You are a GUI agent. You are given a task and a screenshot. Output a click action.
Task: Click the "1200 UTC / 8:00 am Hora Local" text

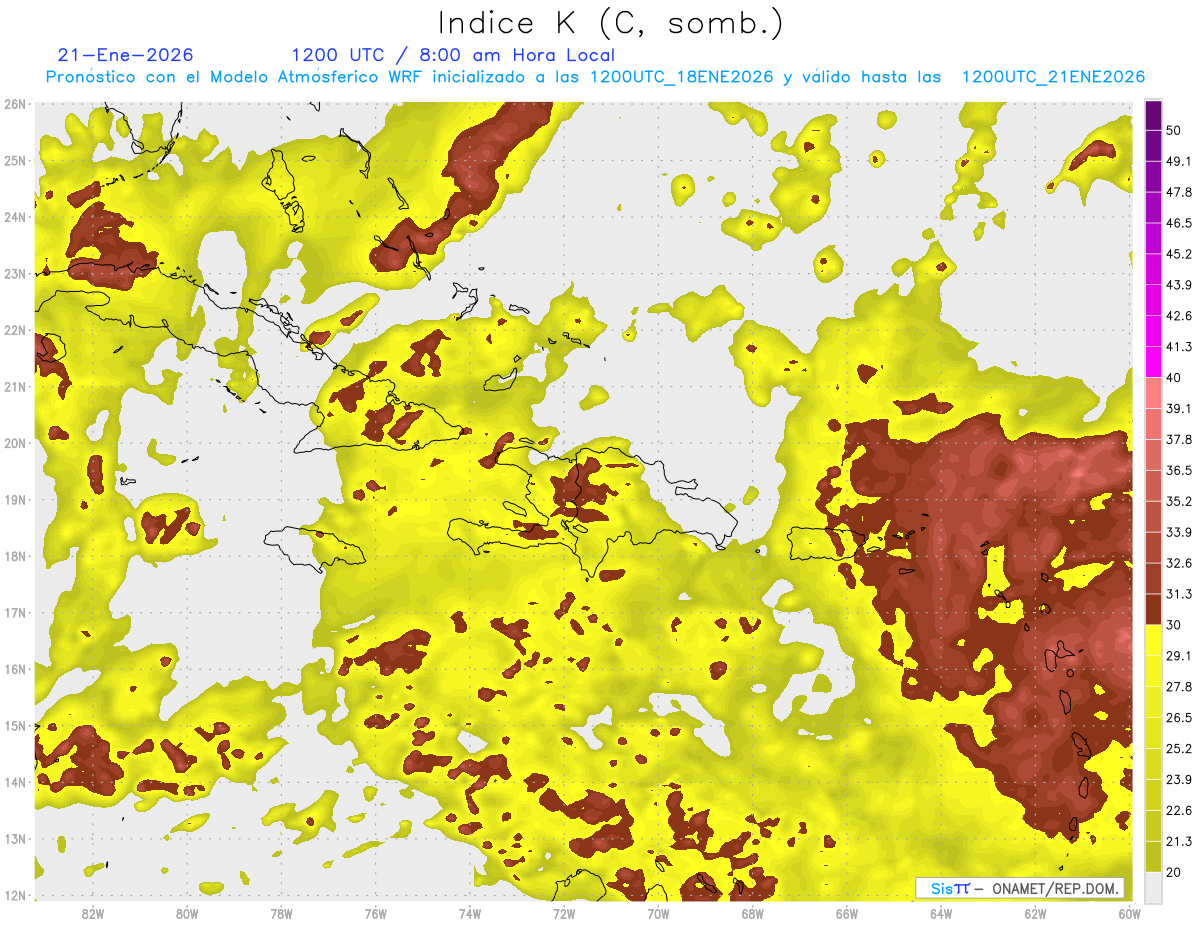pyautogui.click(x=453, y=55)
